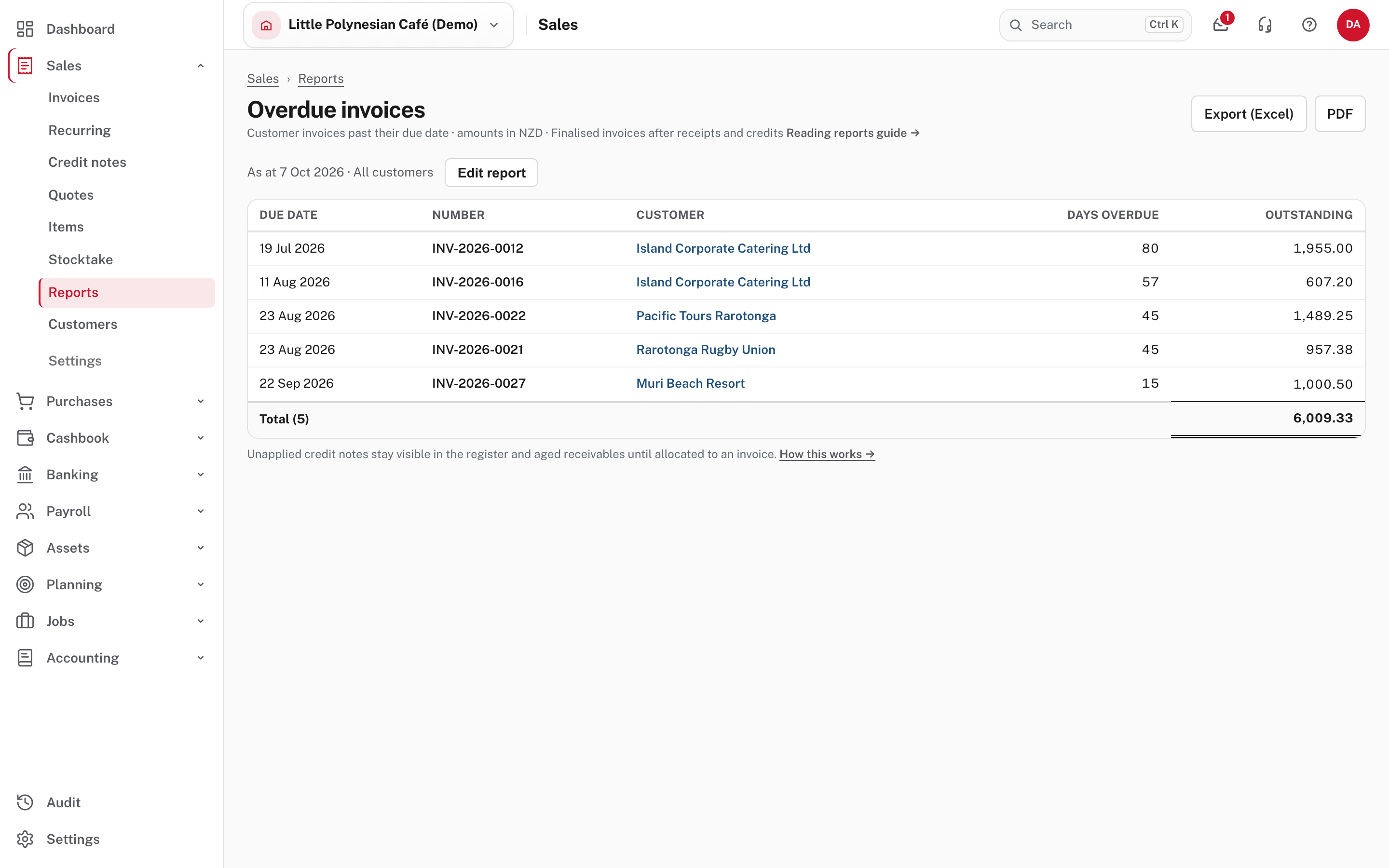Click in the Search field
The image size is (1389, 868).
pos(1095,25)
